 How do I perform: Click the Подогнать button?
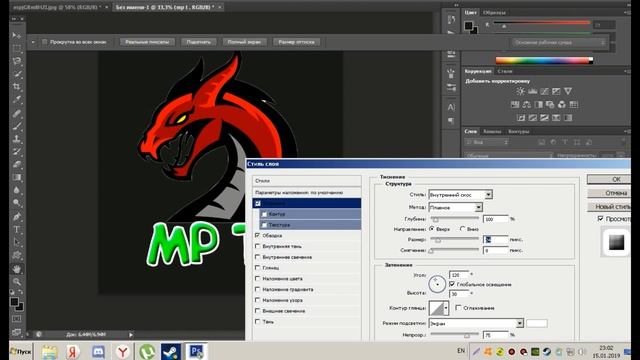click(198, 42)
